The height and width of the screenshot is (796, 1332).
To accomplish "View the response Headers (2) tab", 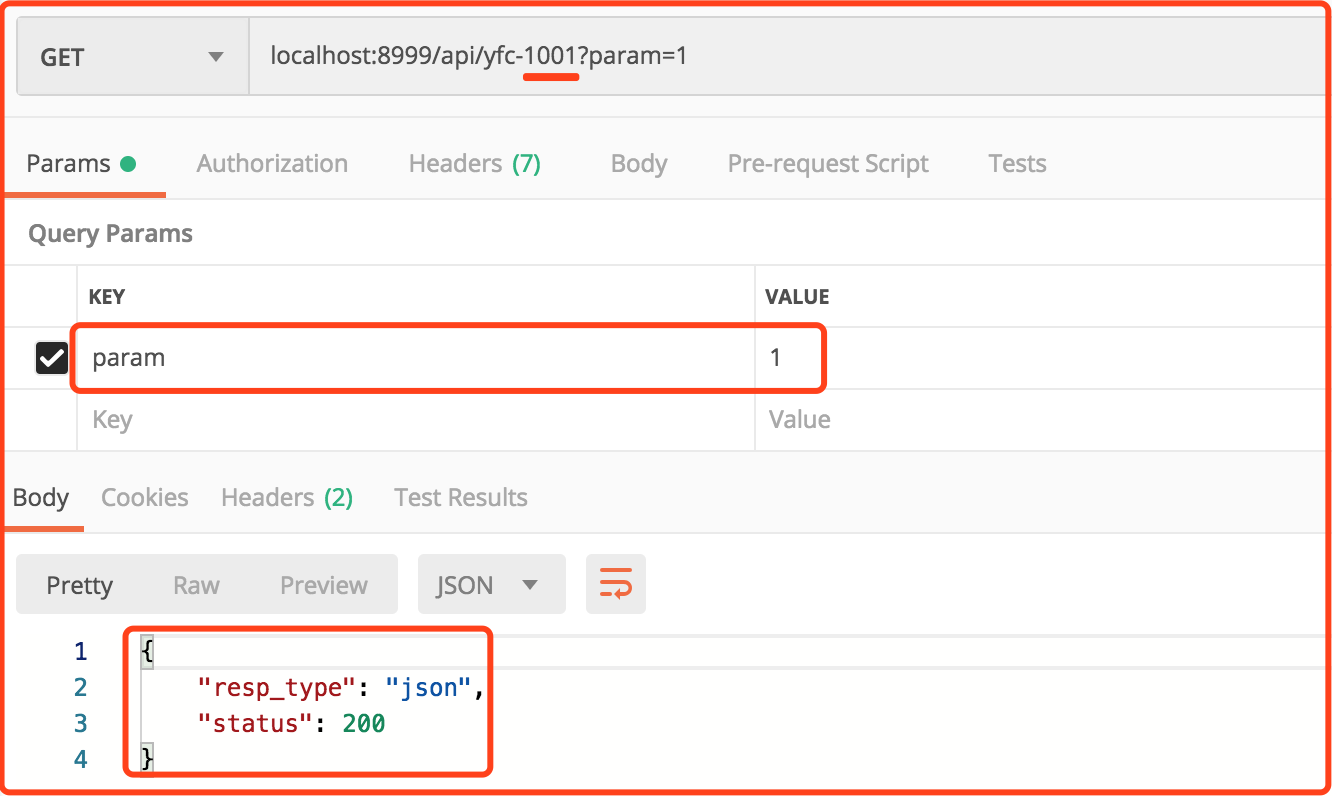I will [287, 498].
